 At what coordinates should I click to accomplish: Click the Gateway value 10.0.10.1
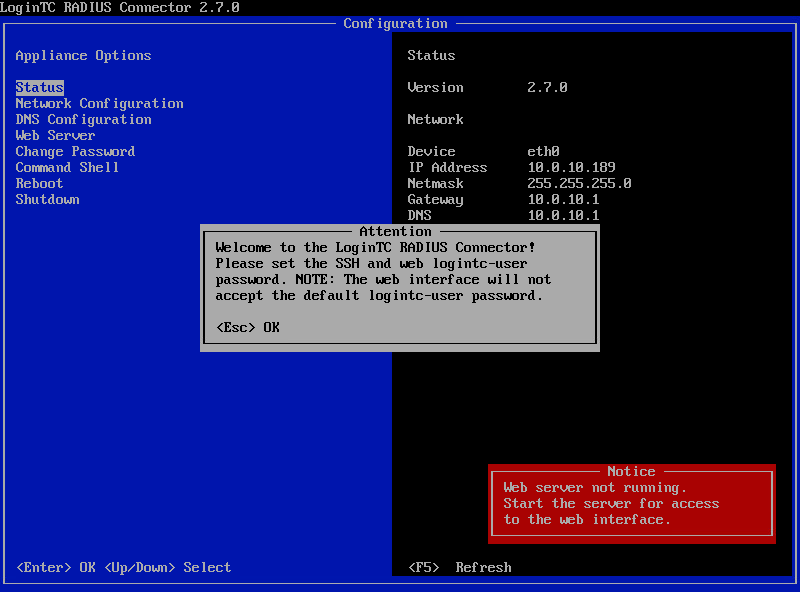(563, 200)
